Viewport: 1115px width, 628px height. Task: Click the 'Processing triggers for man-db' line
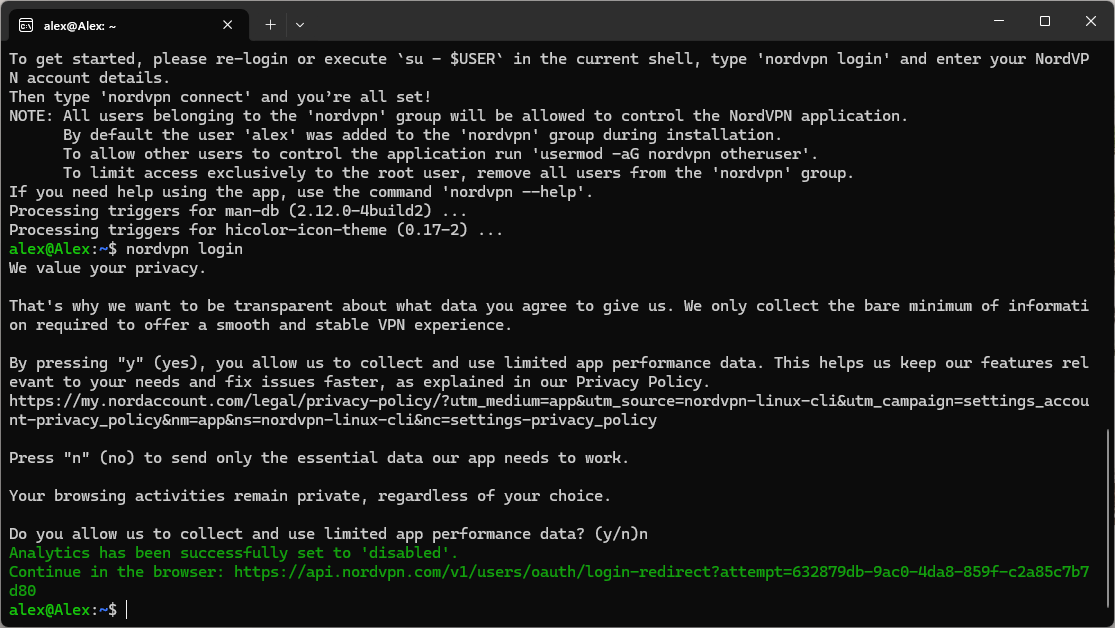(x=238, y=211)
